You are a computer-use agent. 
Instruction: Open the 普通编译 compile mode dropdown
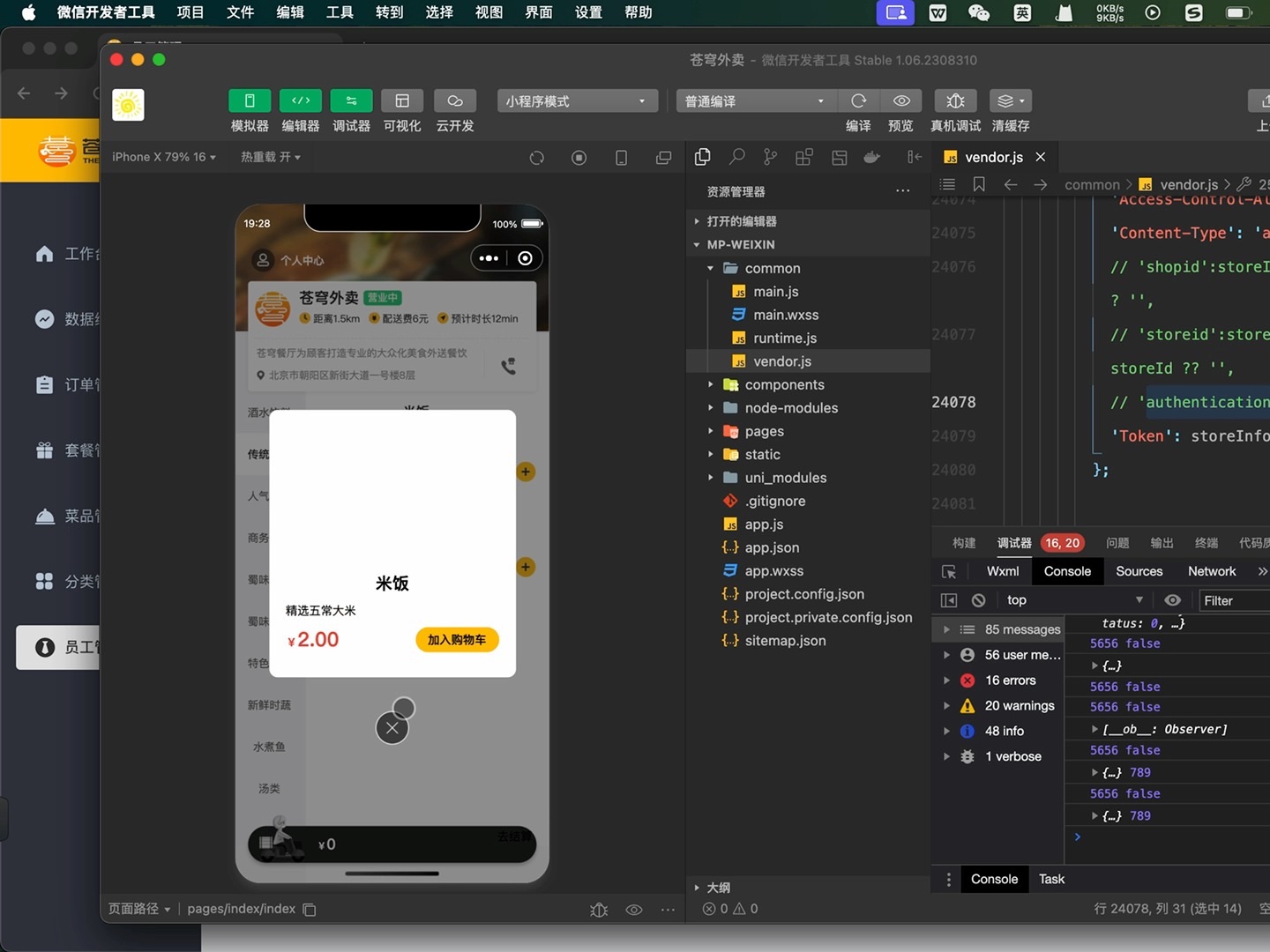coord(754,100)
